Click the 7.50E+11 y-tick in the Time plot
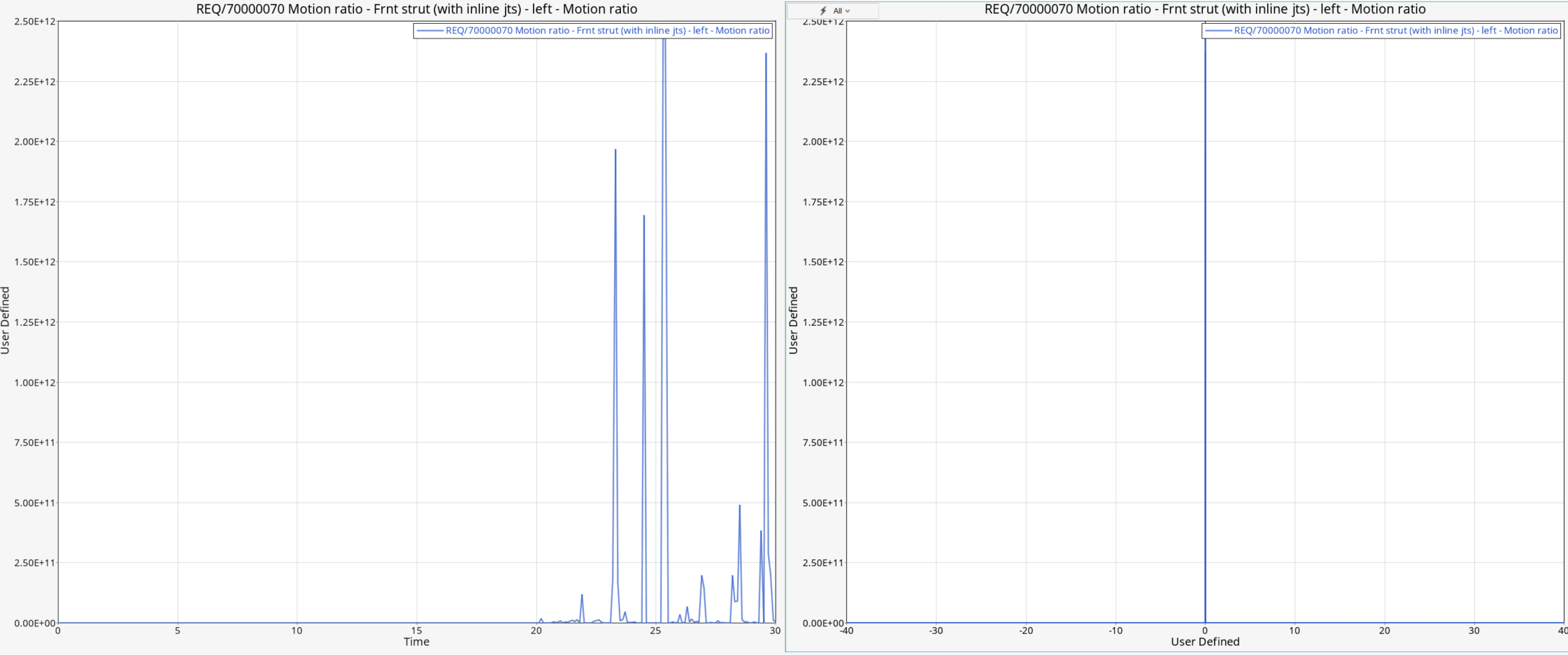Viewport: 1568px width, 655px height. coord(35,442)
